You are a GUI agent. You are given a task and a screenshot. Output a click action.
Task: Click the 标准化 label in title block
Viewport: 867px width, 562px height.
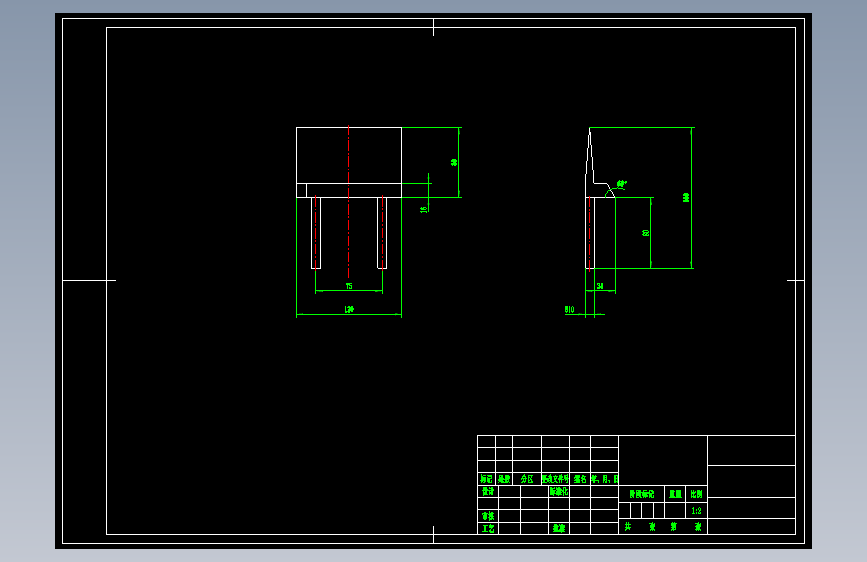pyautogui.click(x=558, y=491)
